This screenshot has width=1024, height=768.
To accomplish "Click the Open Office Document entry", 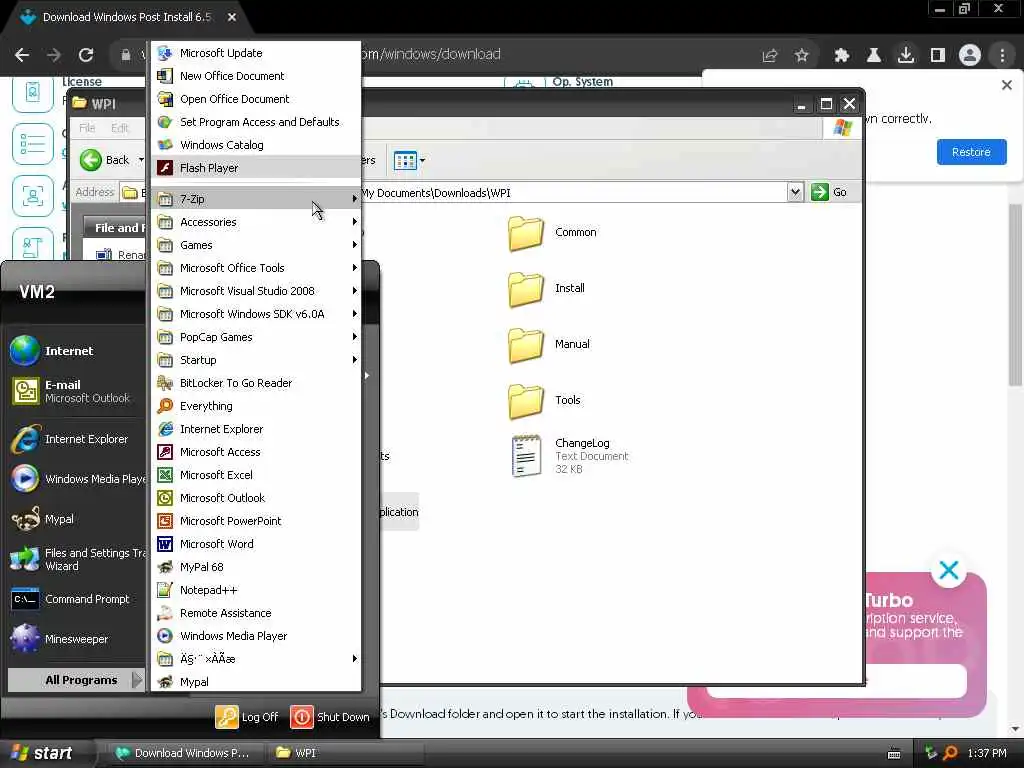I will pyautogui.click(x=255, y=99).
